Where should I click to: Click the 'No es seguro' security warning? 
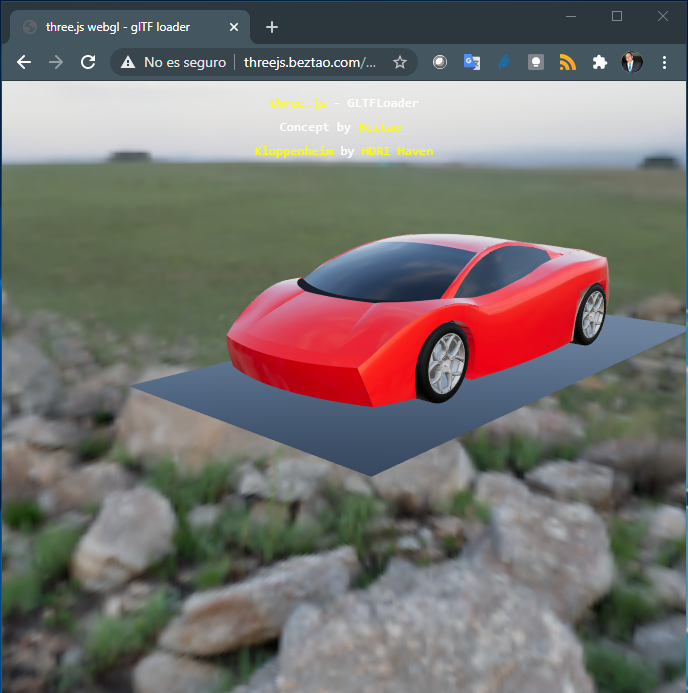point(173,62)
